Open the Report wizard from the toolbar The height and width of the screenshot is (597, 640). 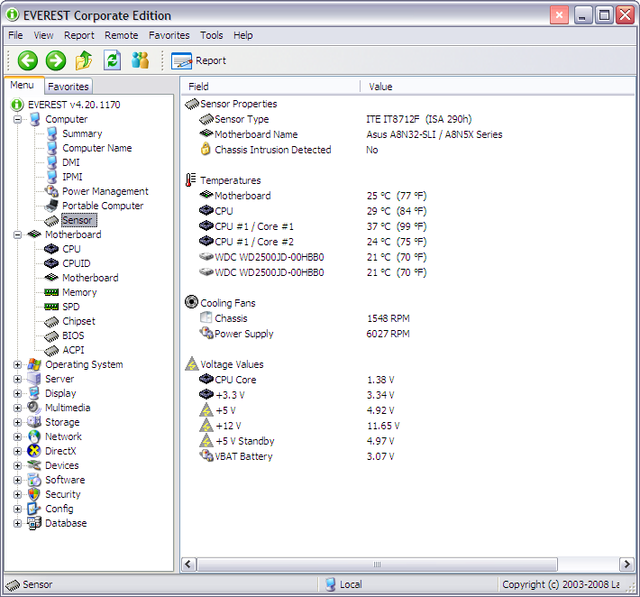click(x=198, y=61)
